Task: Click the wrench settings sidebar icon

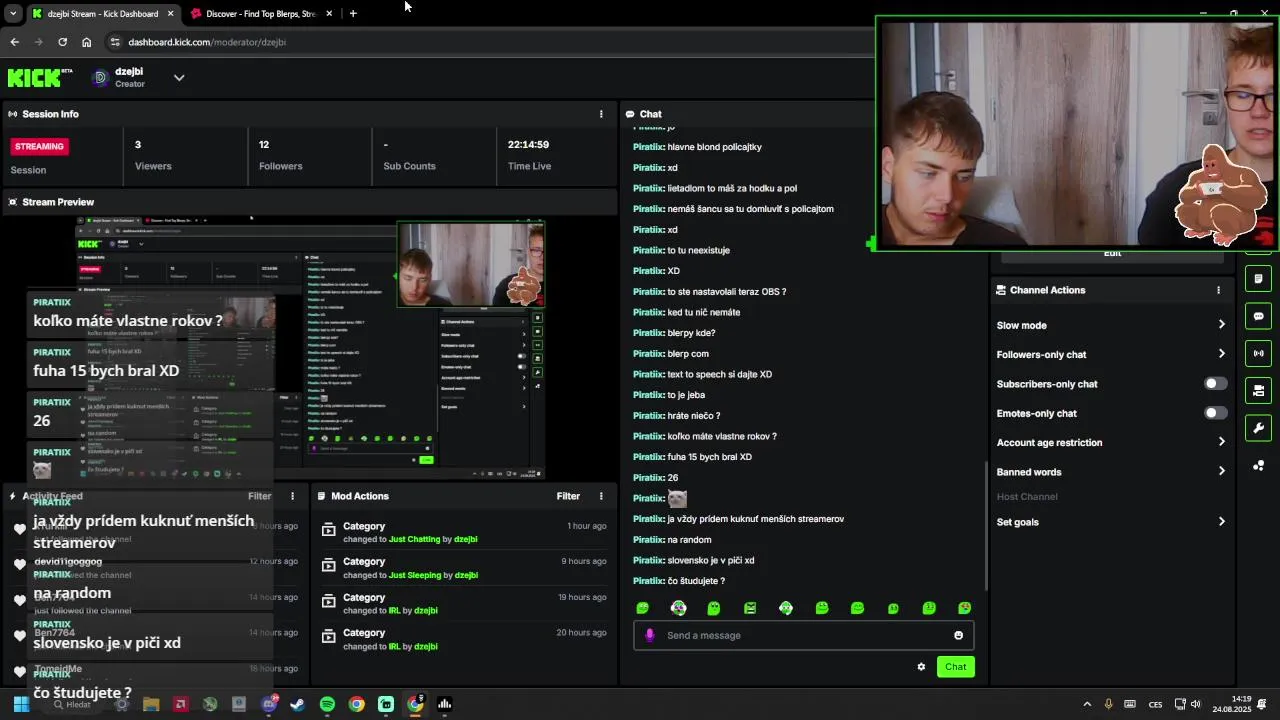Action: pyautogui.click(x=1258, y=428)
